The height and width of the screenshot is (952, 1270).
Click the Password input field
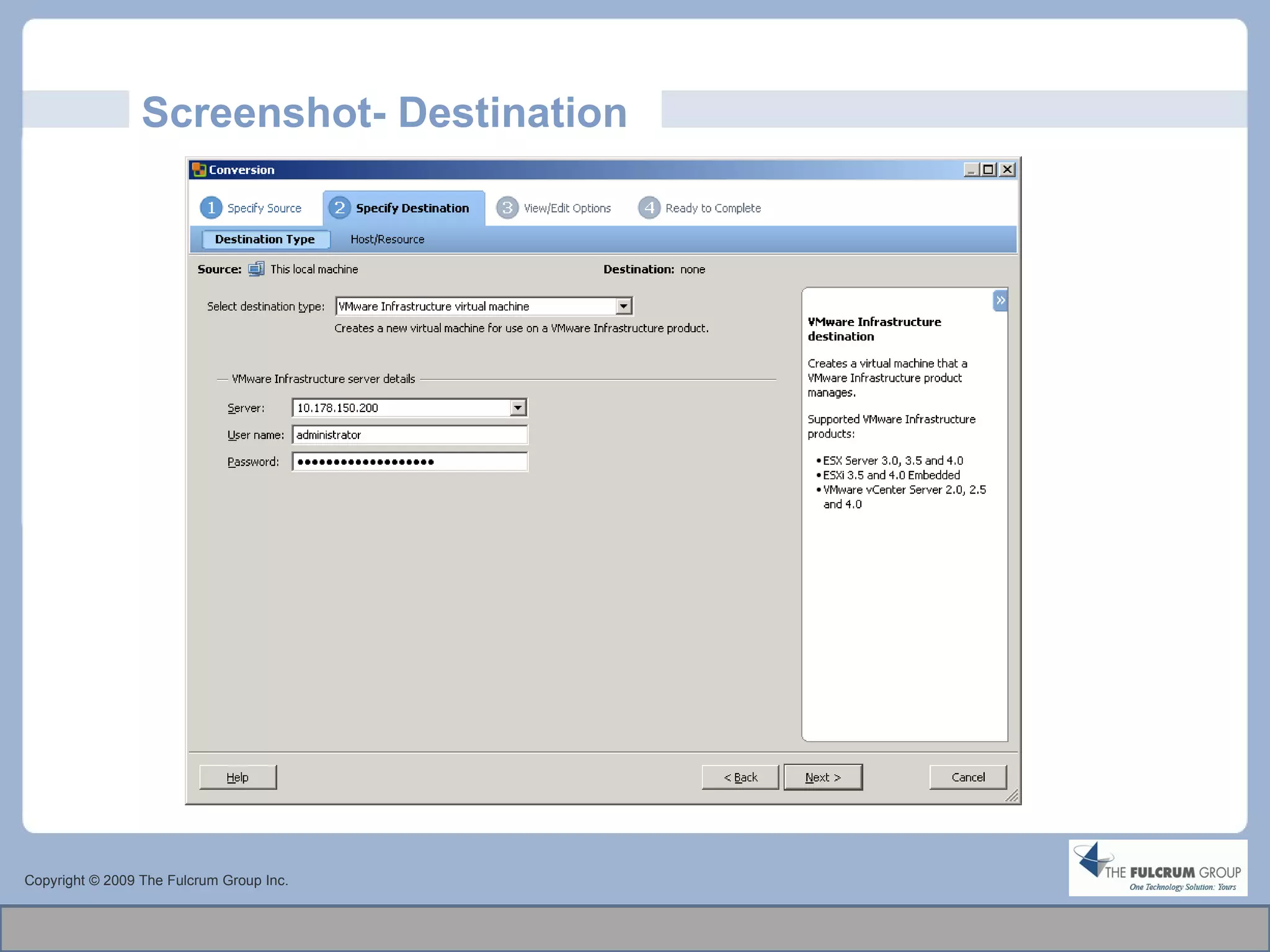(x=409, y=462)
